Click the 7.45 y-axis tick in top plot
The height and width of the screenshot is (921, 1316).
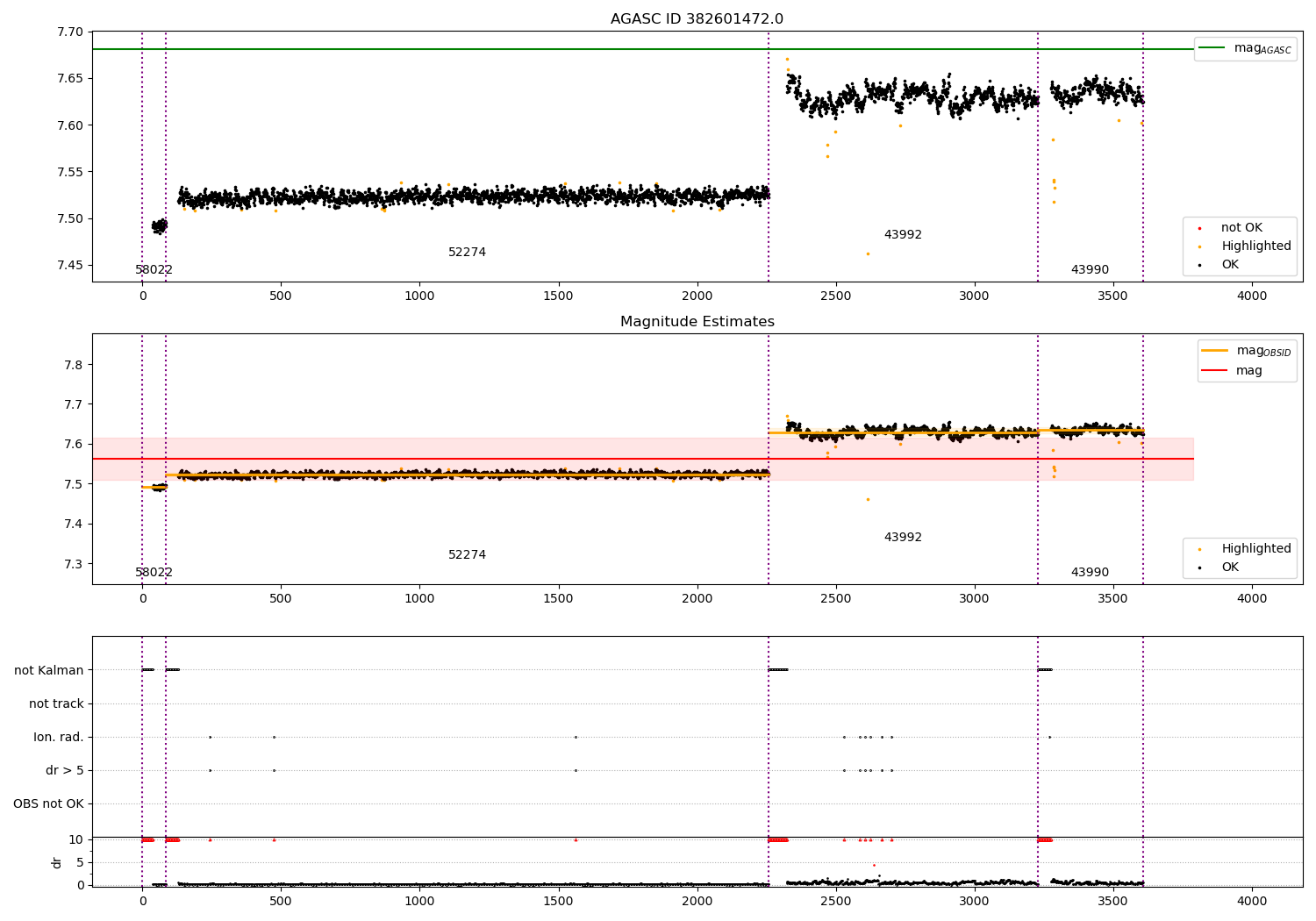tap(69, 266)
